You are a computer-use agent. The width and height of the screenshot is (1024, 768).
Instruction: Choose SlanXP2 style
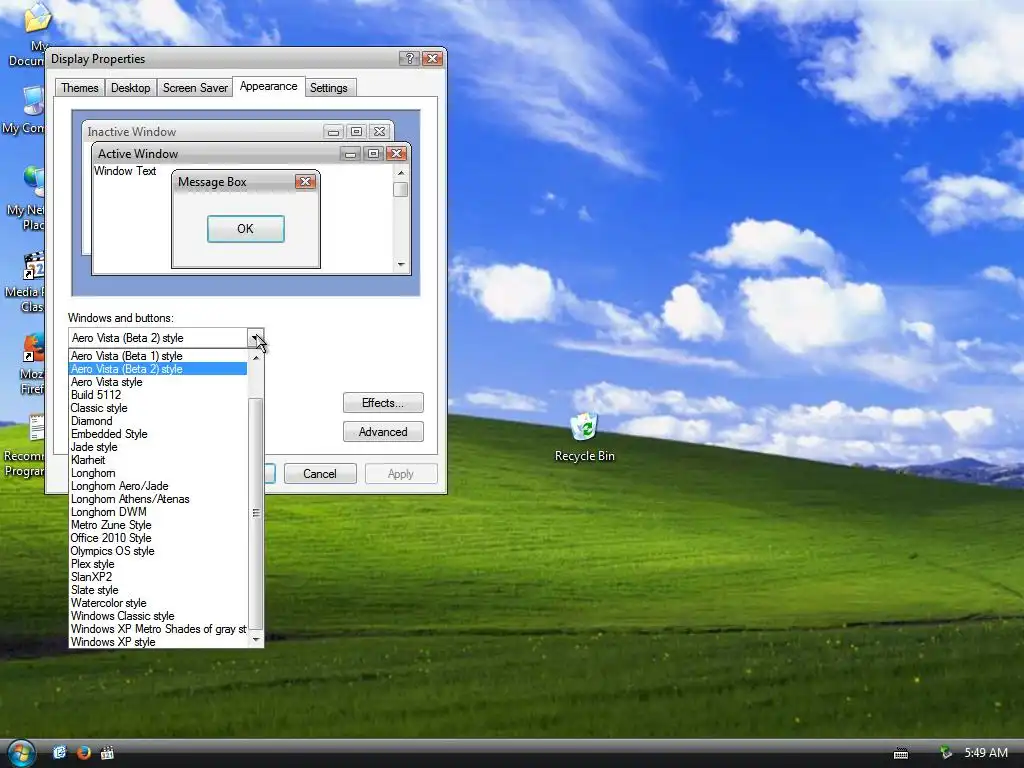[x=158, y=577]
